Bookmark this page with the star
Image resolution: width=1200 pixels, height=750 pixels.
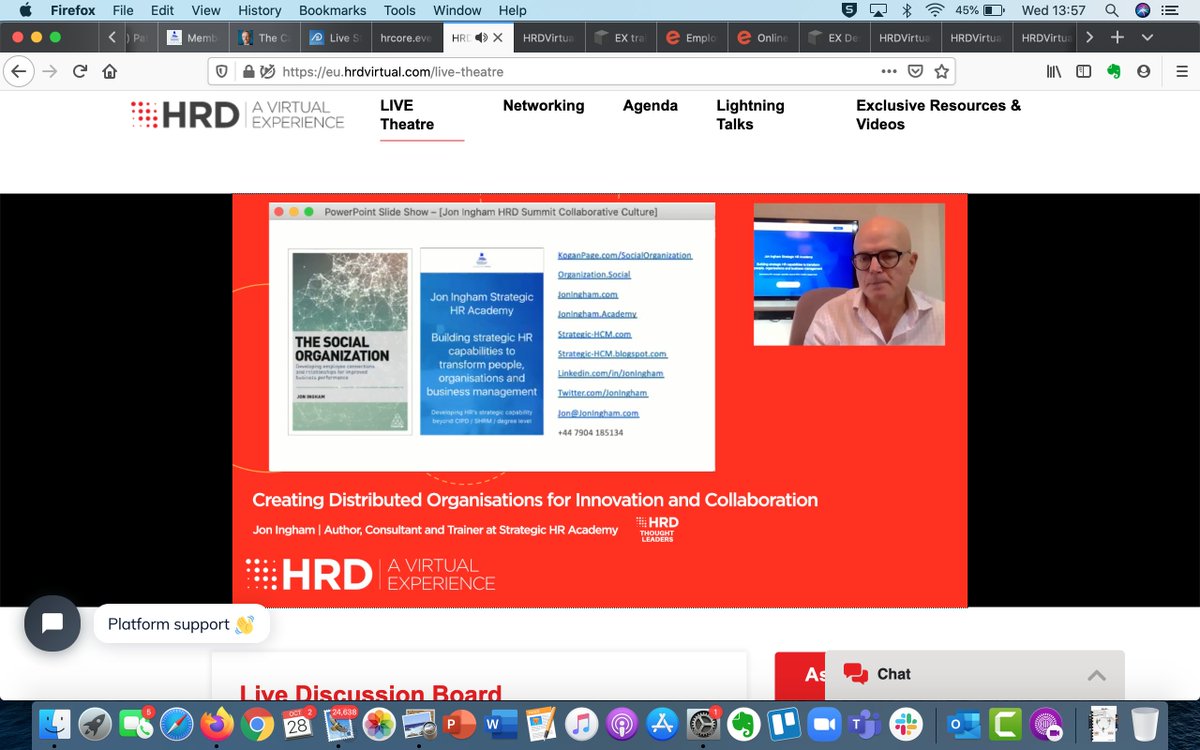point(941,72)
